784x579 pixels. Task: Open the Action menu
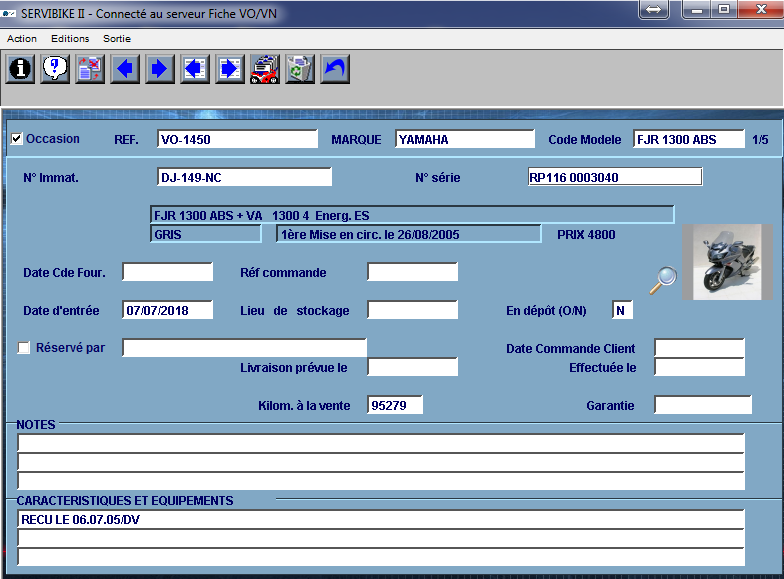click(22, 39)
